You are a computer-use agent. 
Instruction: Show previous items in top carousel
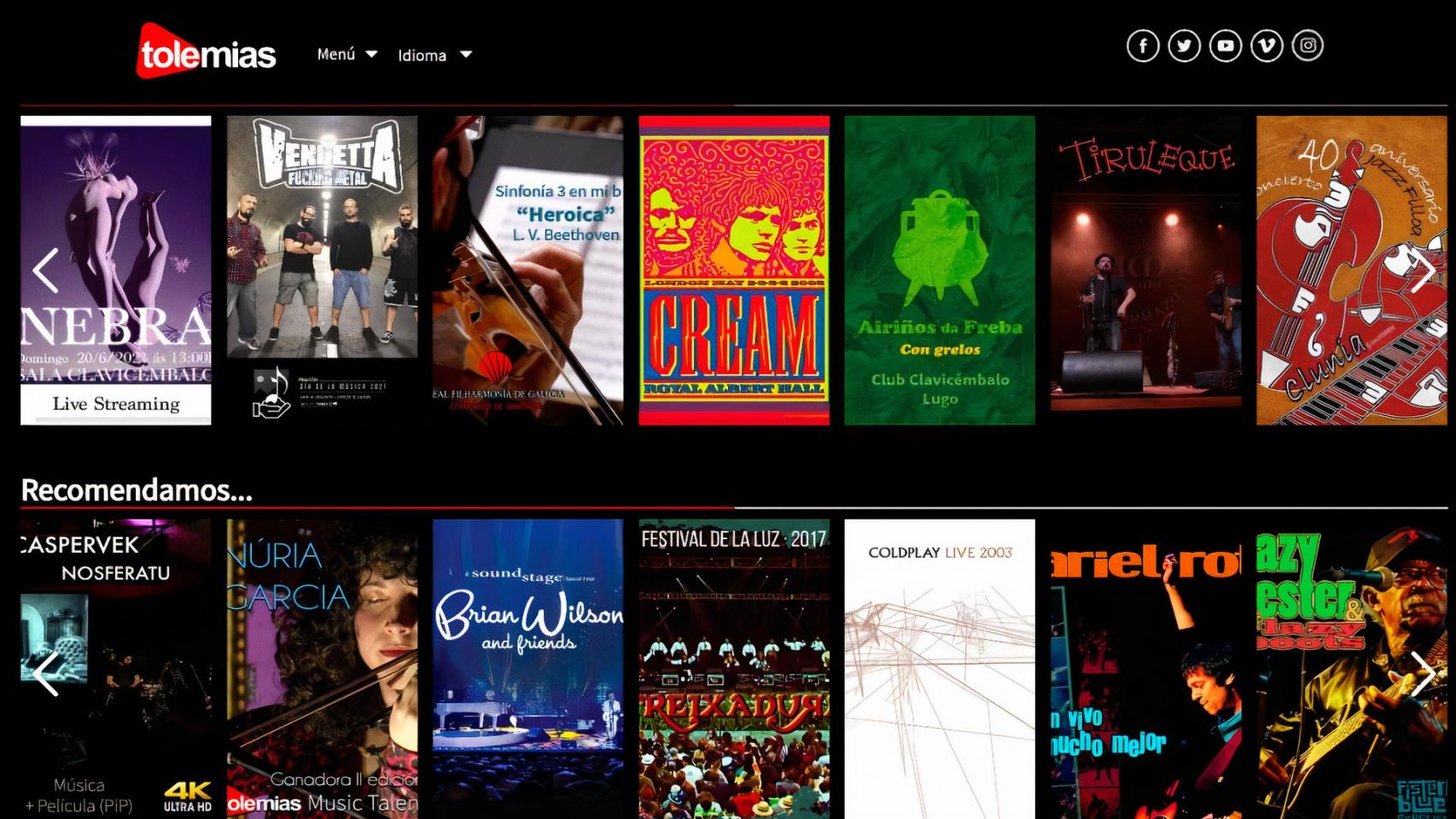45,270
